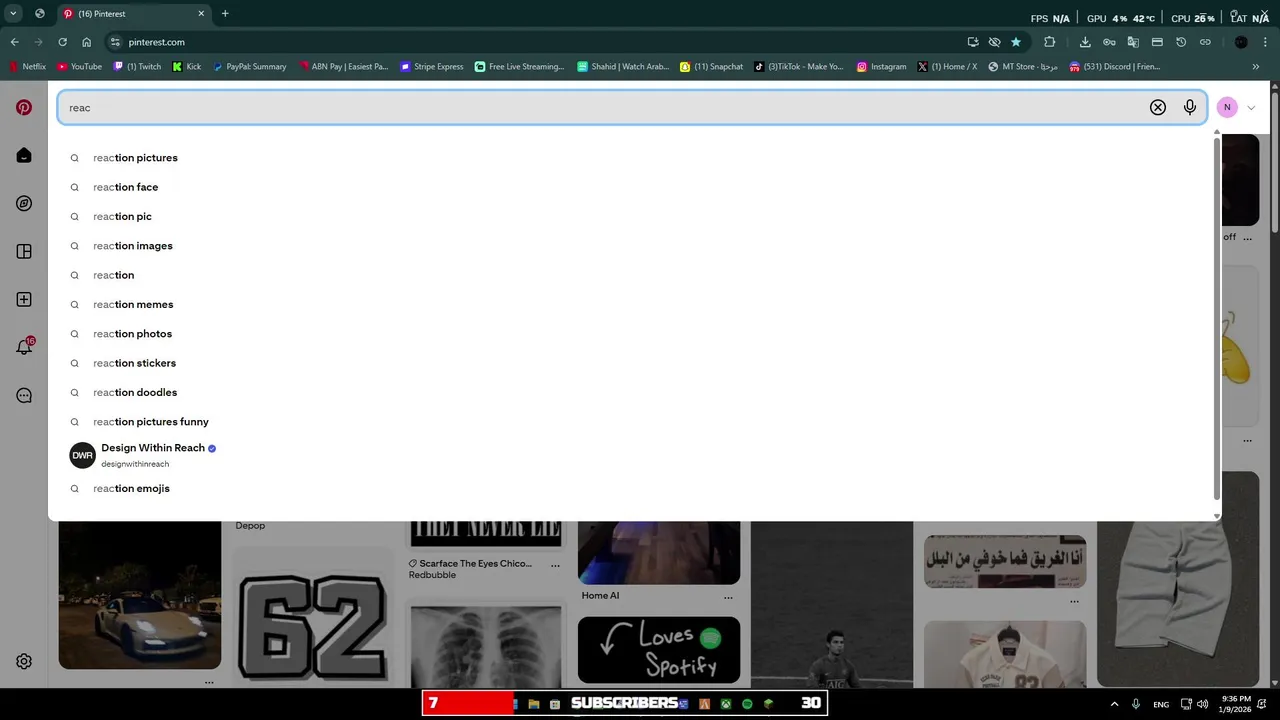
Task: Start voice search with the microphone icon
Action: click(x=1189, y=107)
